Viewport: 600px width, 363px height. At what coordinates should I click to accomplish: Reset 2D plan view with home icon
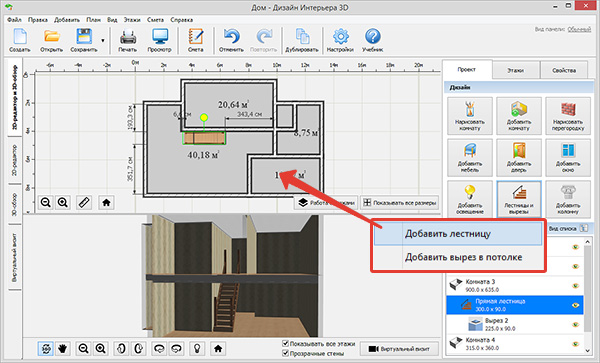tap(106, 202)
